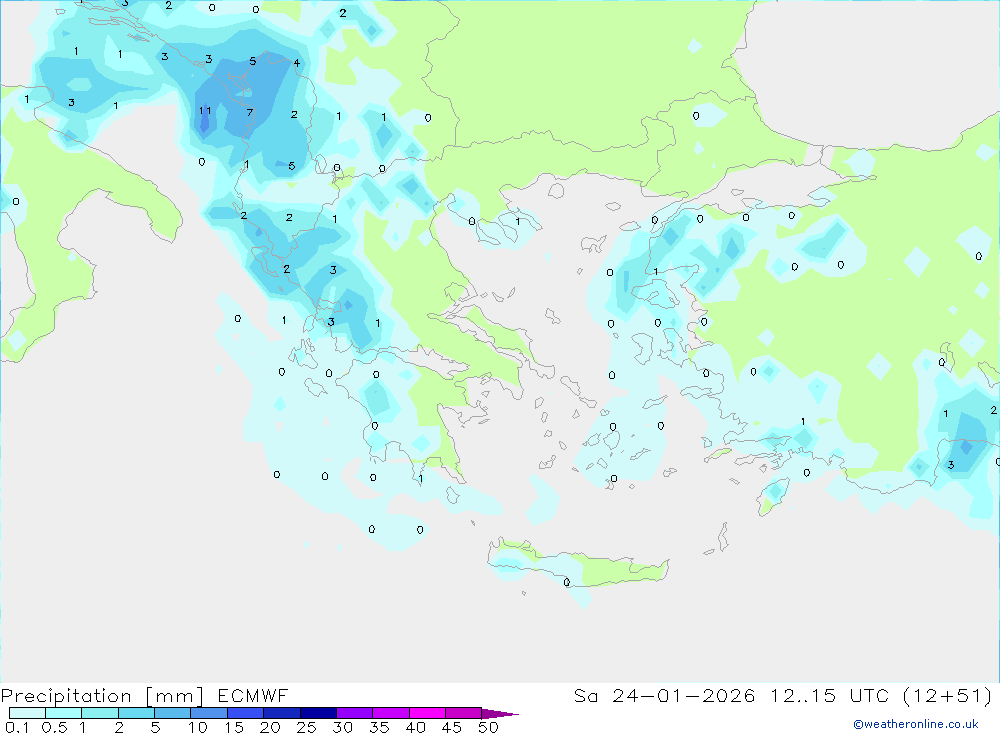
Task: Click the "0.1" legend scale label
Action: (17, 727)
